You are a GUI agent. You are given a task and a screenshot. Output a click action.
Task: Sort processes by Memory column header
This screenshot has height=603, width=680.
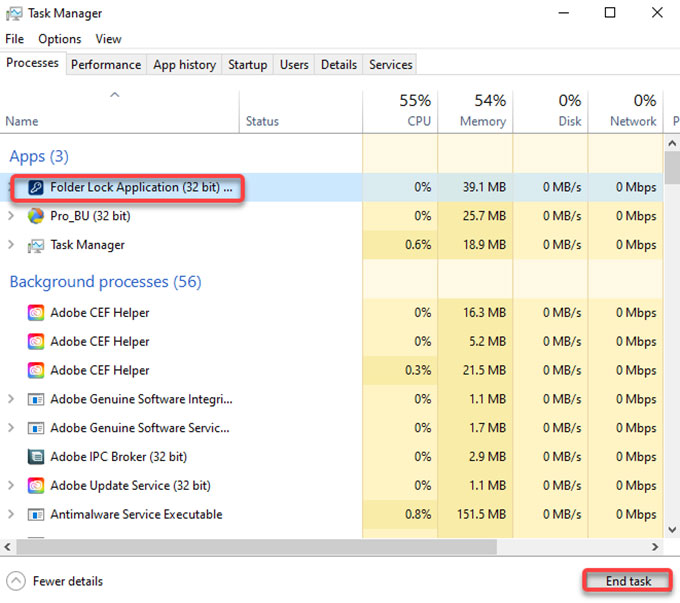pyautogui.click(x=475, y=111)
